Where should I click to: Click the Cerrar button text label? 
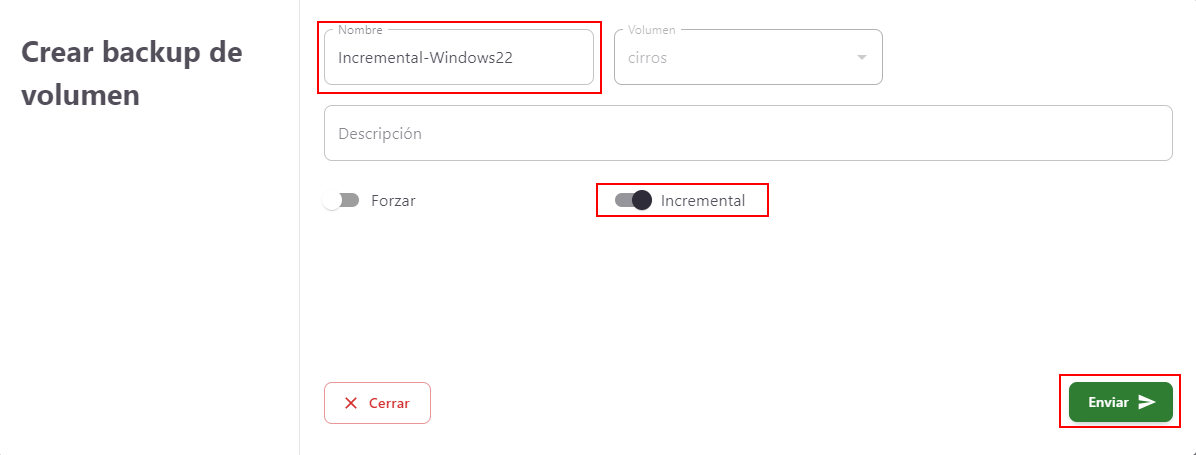coord(389,403)
